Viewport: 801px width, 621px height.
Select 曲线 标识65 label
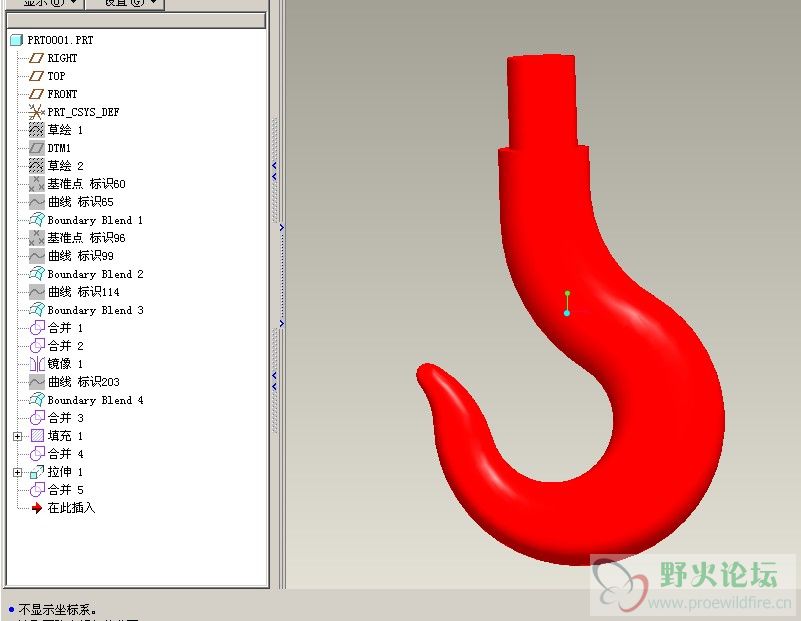pyautogui.click(x=81, y=202)
